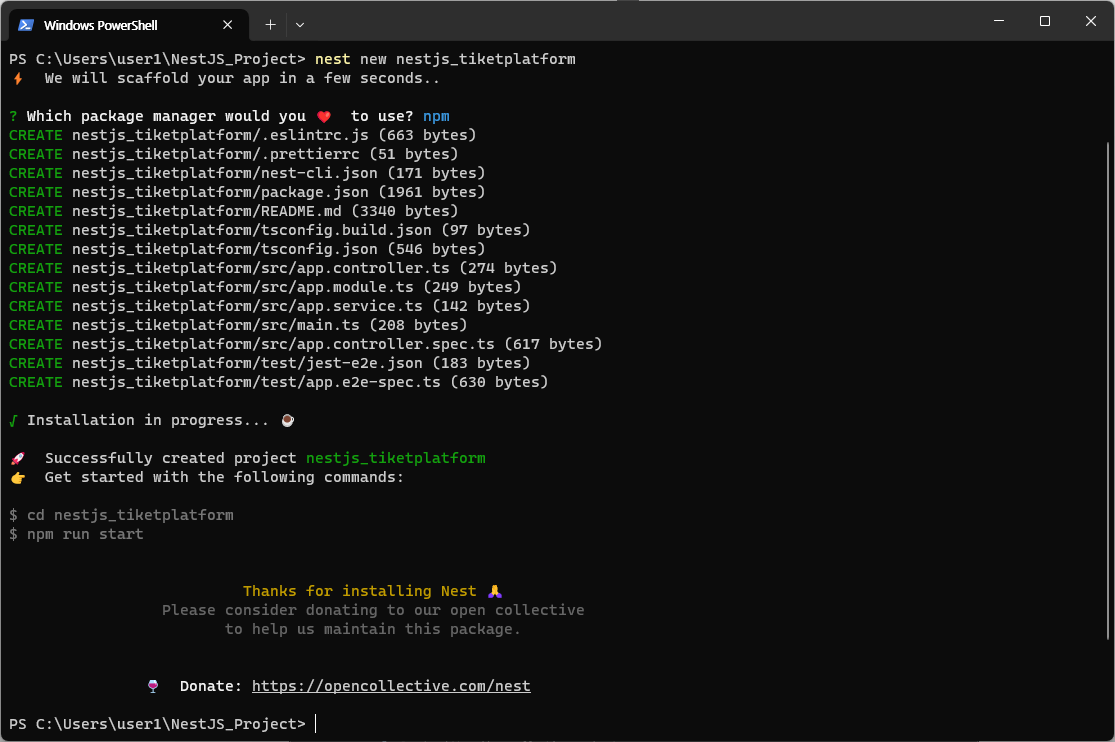Click the 'src/app.controller.ts (274 bytes)' line
The height and width of the screenshot is (742, 1115).
click(x=283, y=268)
